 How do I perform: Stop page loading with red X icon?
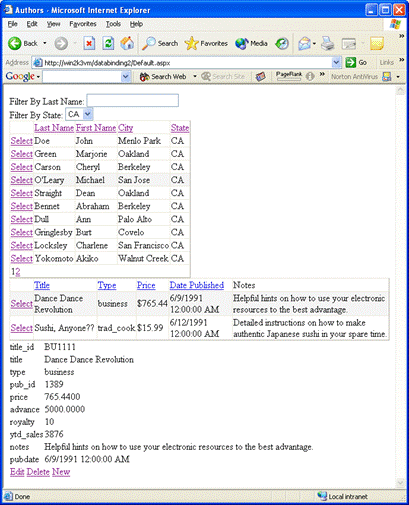(89, 43)
